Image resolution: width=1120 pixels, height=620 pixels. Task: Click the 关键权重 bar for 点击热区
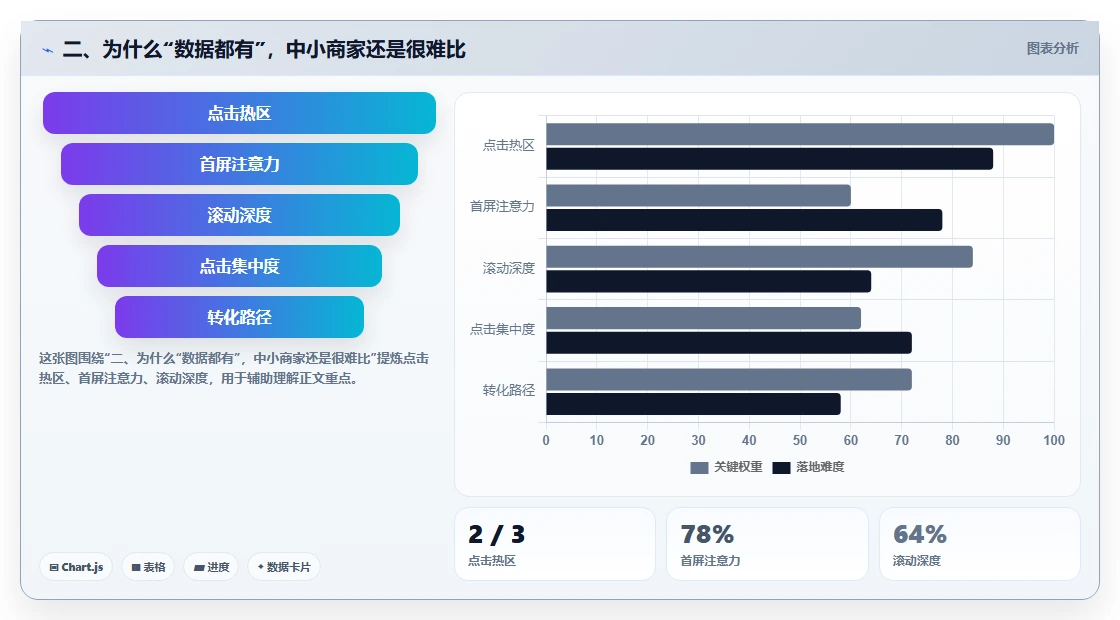800,134
